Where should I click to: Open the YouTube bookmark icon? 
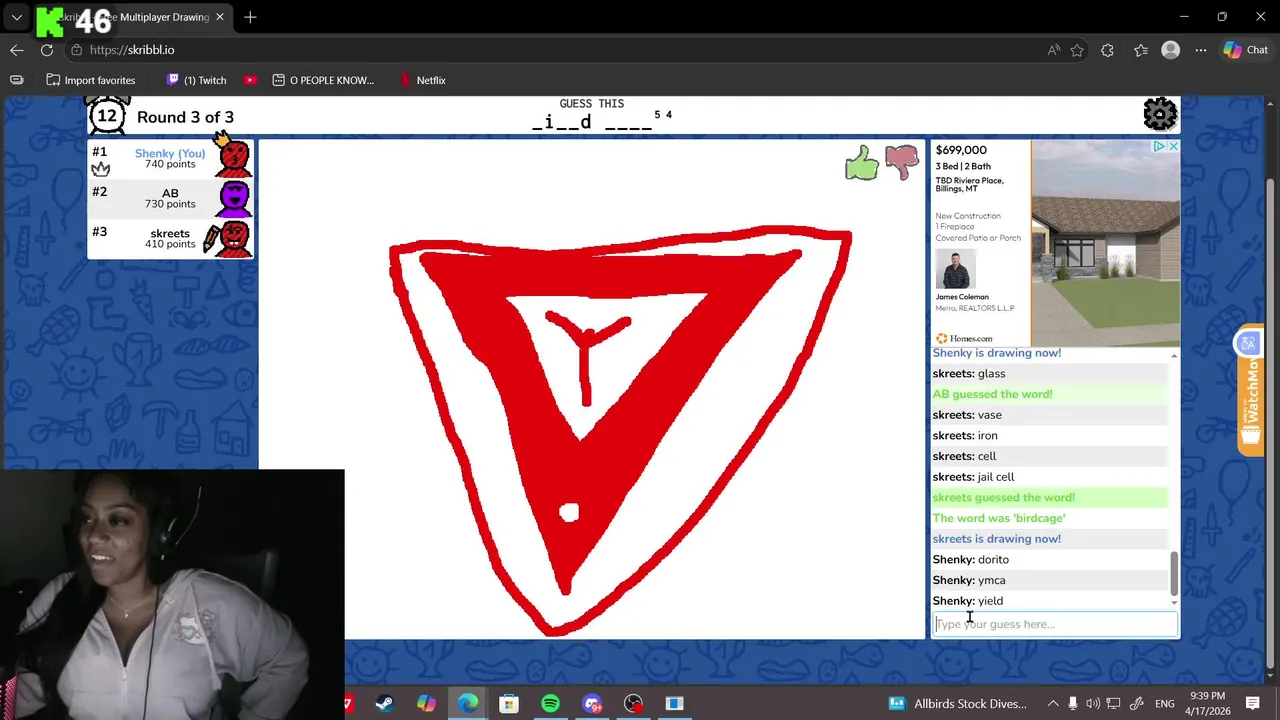point(250,80)
